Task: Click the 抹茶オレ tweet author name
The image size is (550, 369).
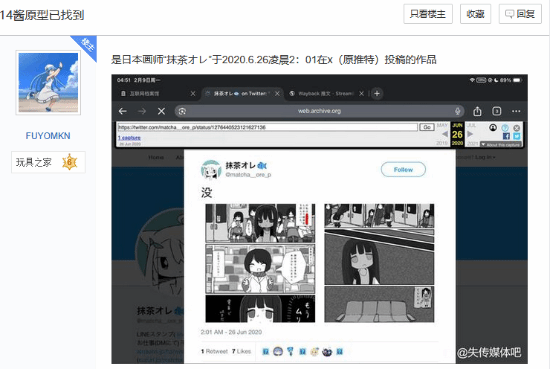Action: click(x=246, y=165)
